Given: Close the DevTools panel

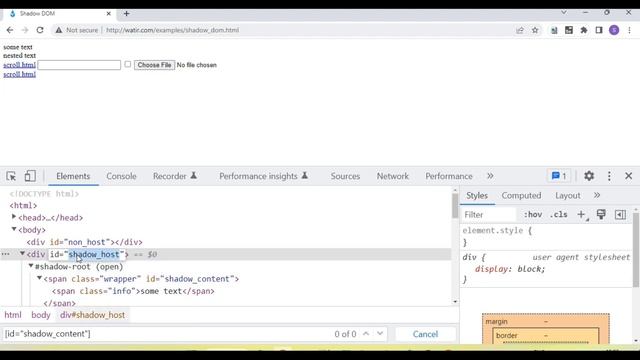Looking at the screenshot, I should pos(629,176).
